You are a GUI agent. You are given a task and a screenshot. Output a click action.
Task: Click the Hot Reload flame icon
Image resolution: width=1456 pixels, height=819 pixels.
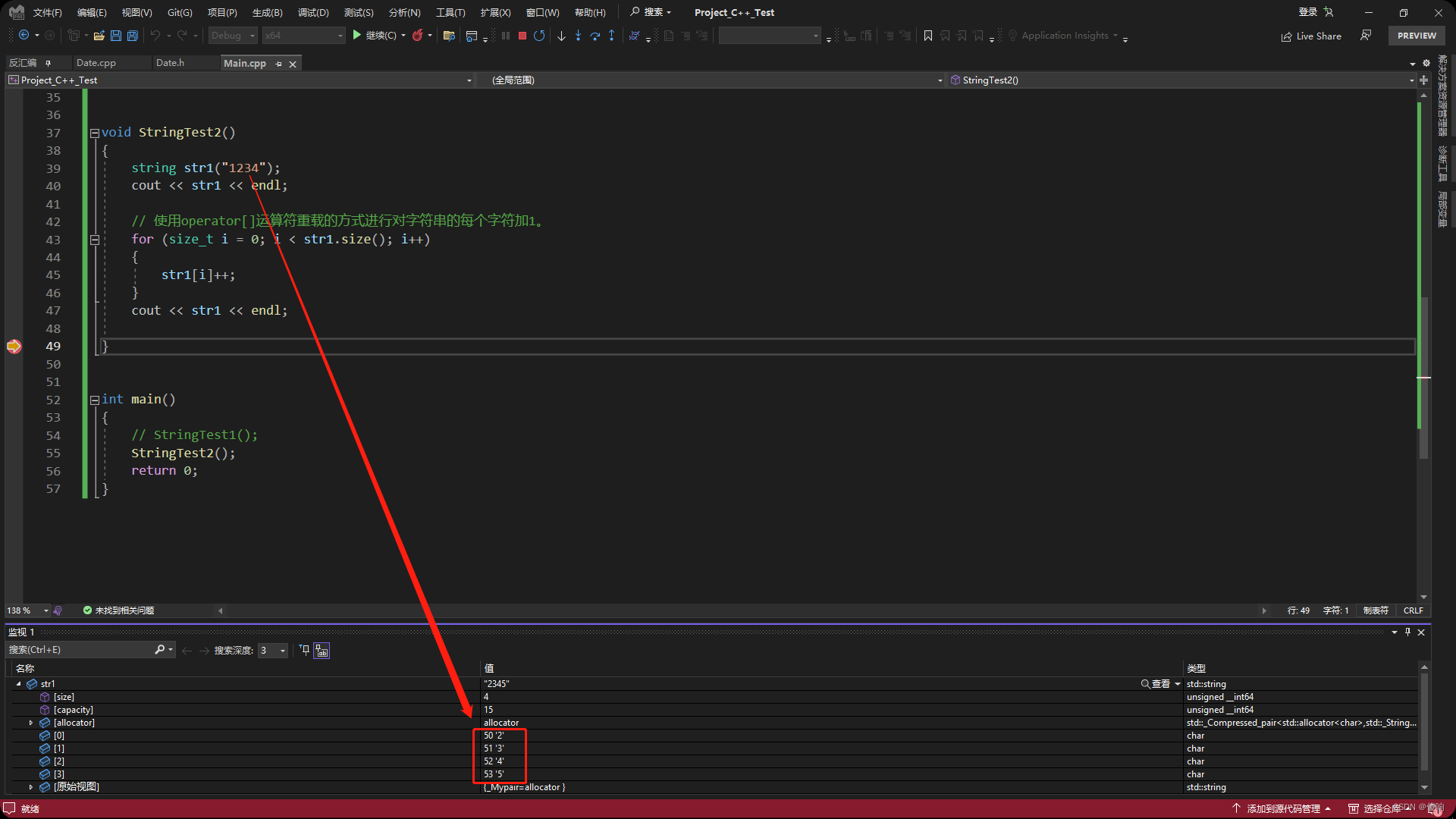(417, 36)
